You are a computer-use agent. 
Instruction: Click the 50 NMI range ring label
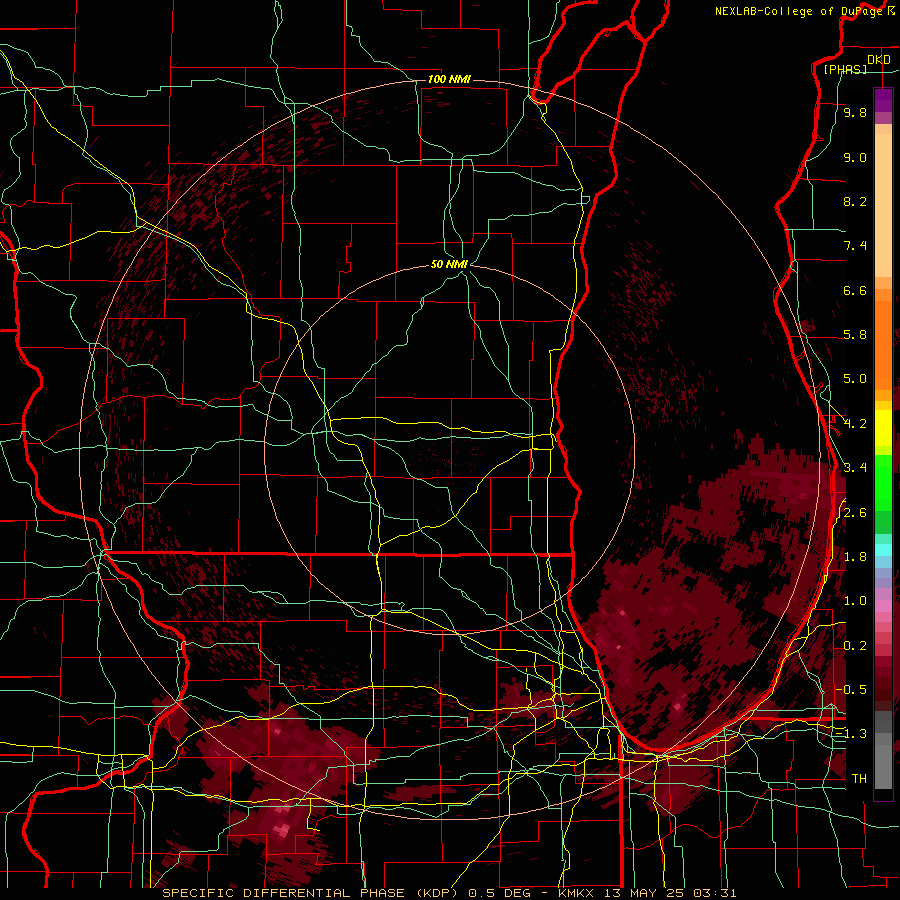449,264
